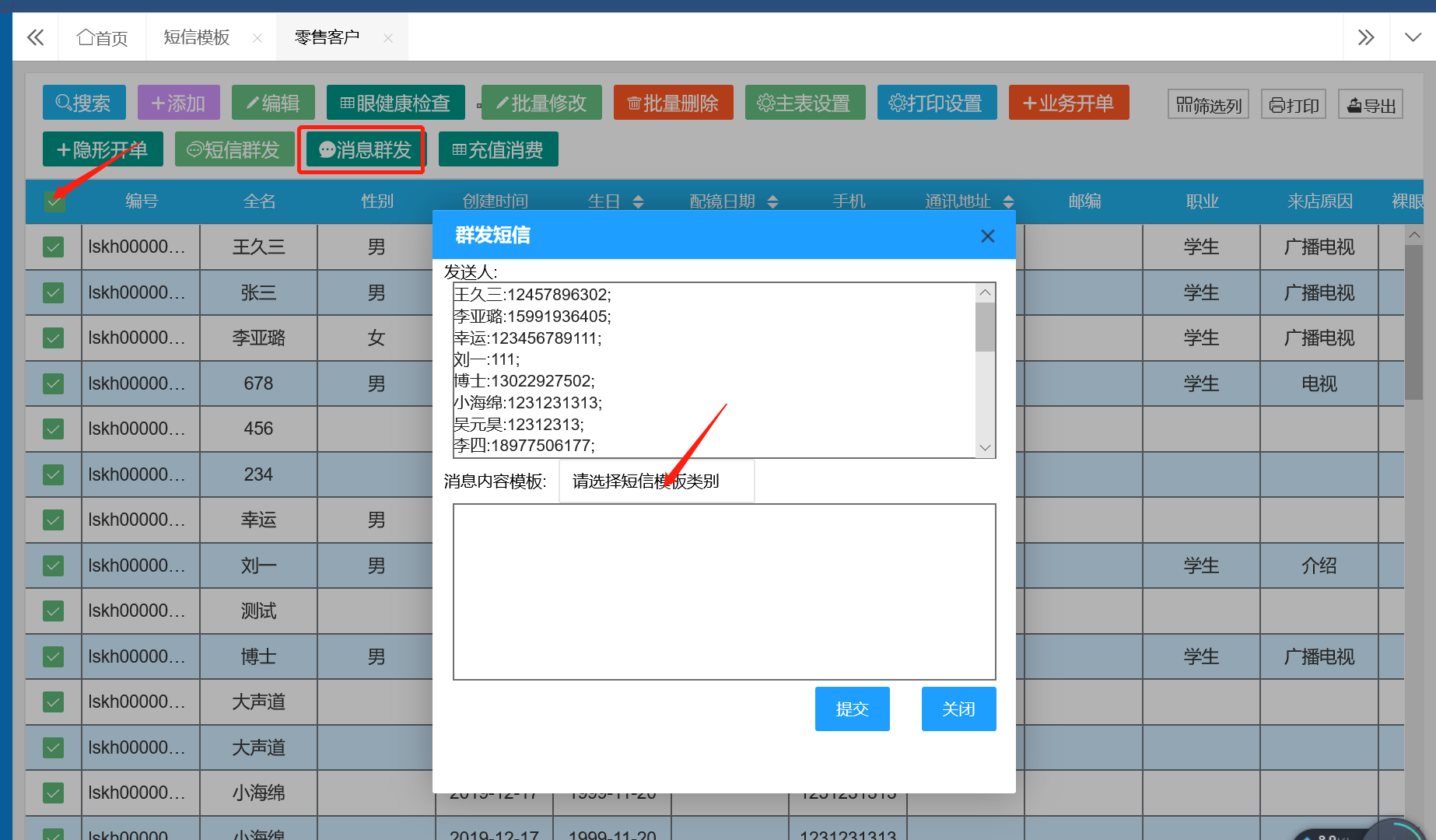Click the 隐形开单 button
Viewport: 1436px width, 840px height.
103,149
